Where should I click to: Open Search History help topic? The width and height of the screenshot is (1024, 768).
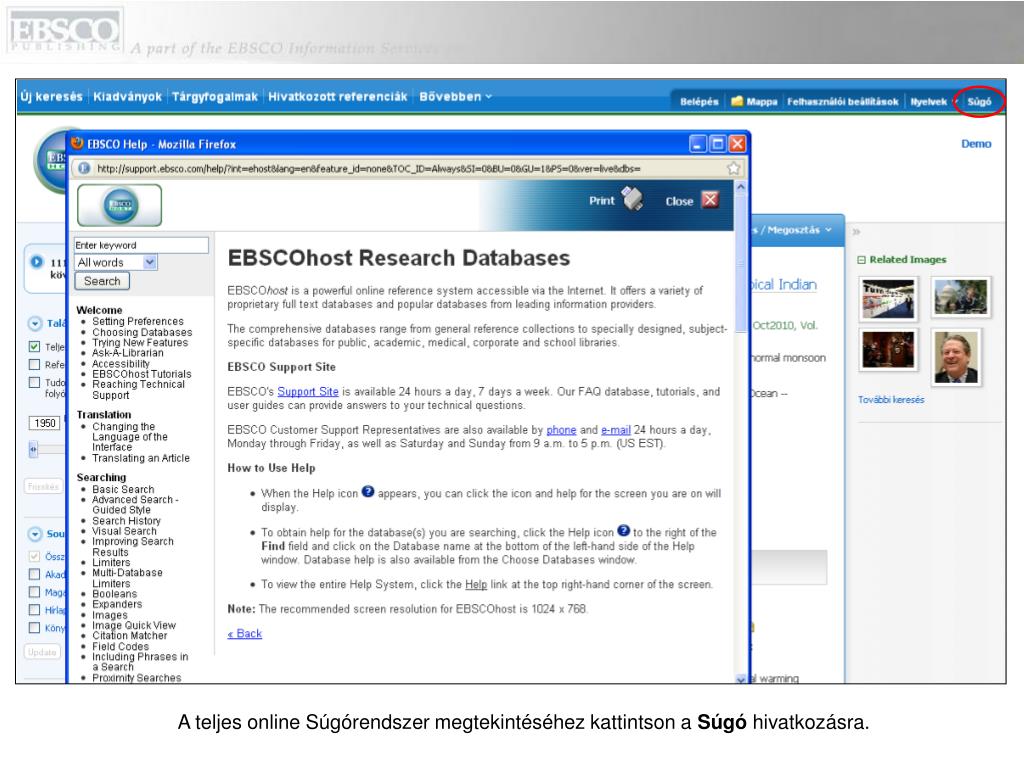click(126, 520)
